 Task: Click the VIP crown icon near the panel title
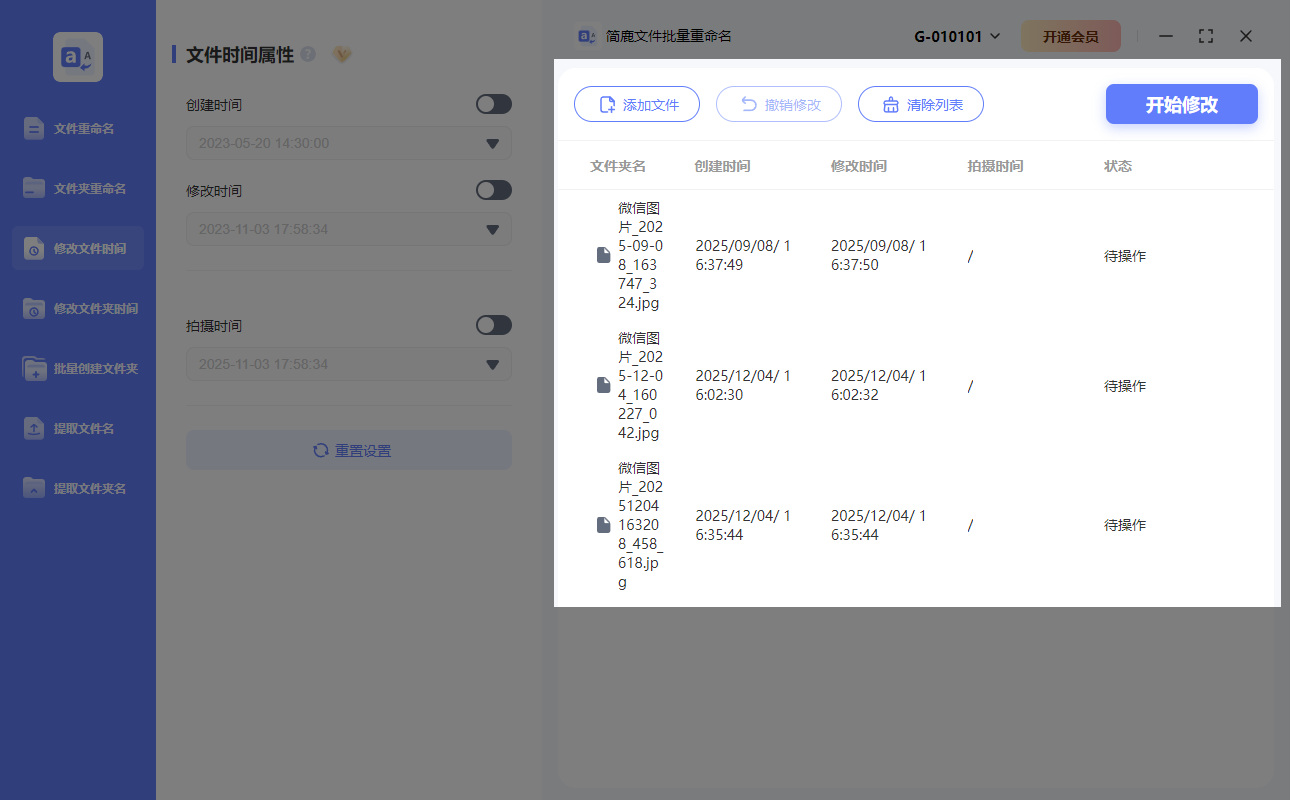(x=341, y=55)
